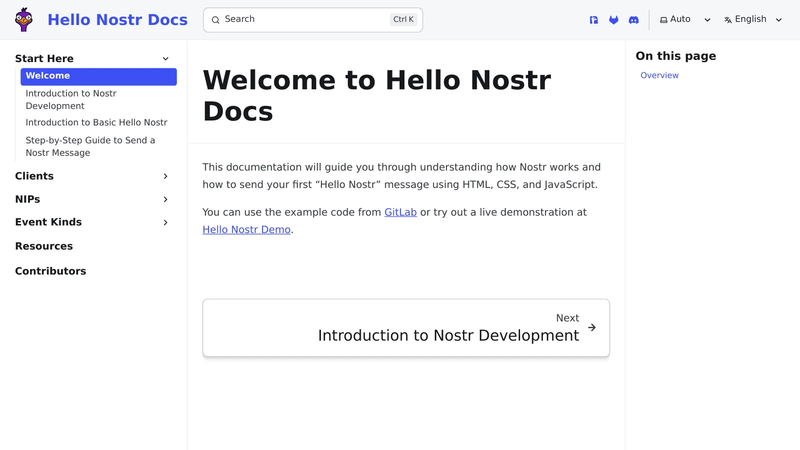Click the ostrich logo icon

pyautogui.click(x=24, y=20)
